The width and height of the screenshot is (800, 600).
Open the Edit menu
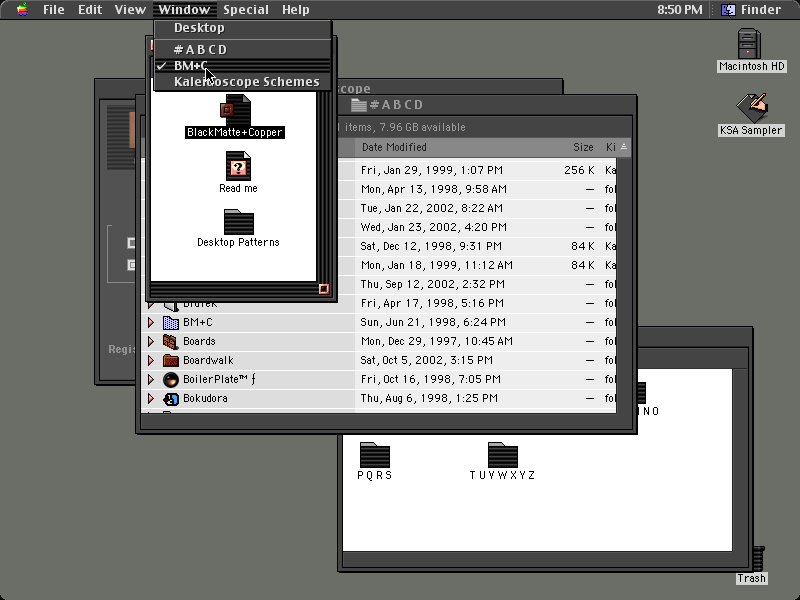click(90, 10)
